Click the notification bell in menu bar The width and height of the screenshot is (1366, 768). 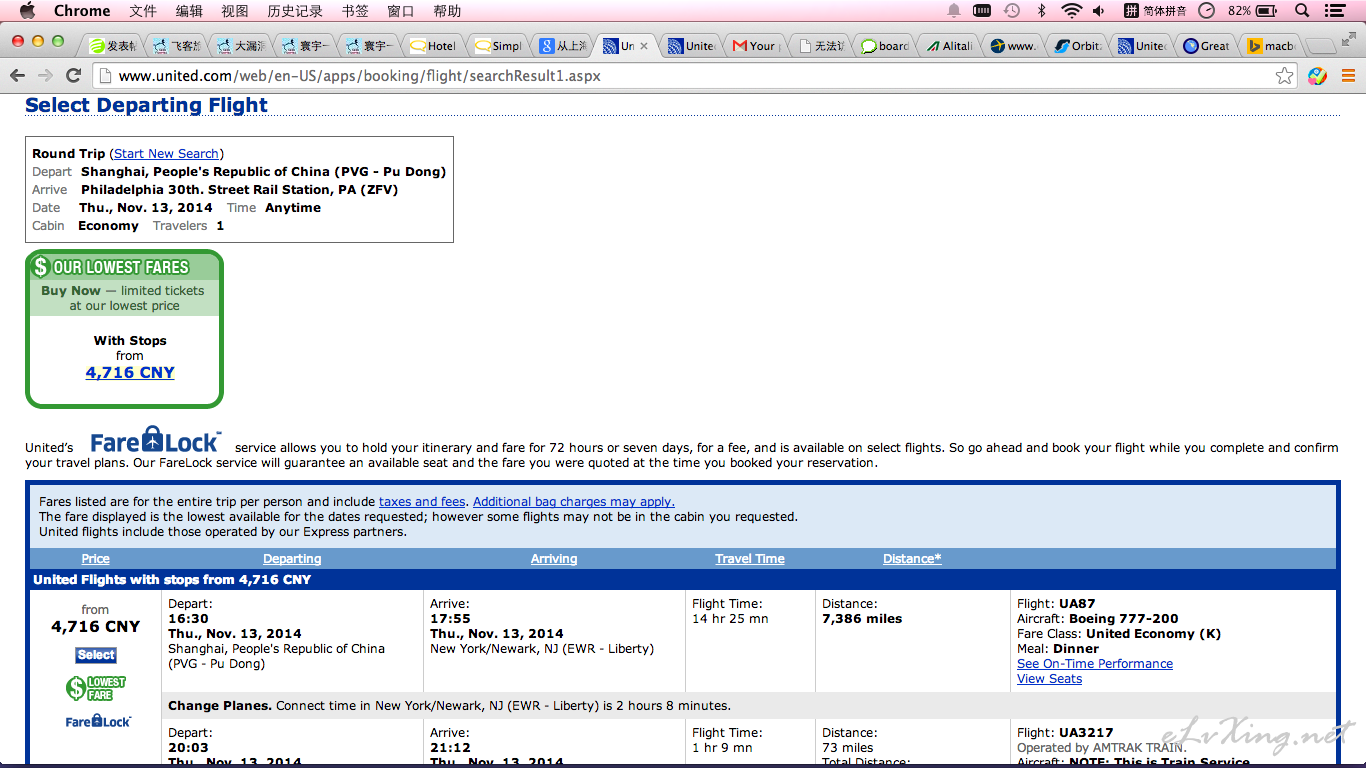click(x=954, y=11)
